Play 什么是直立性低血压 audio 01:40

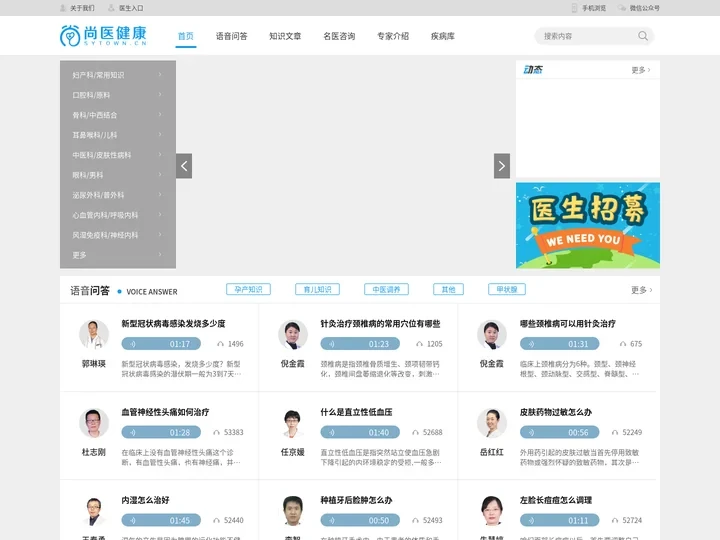(360, 433)
